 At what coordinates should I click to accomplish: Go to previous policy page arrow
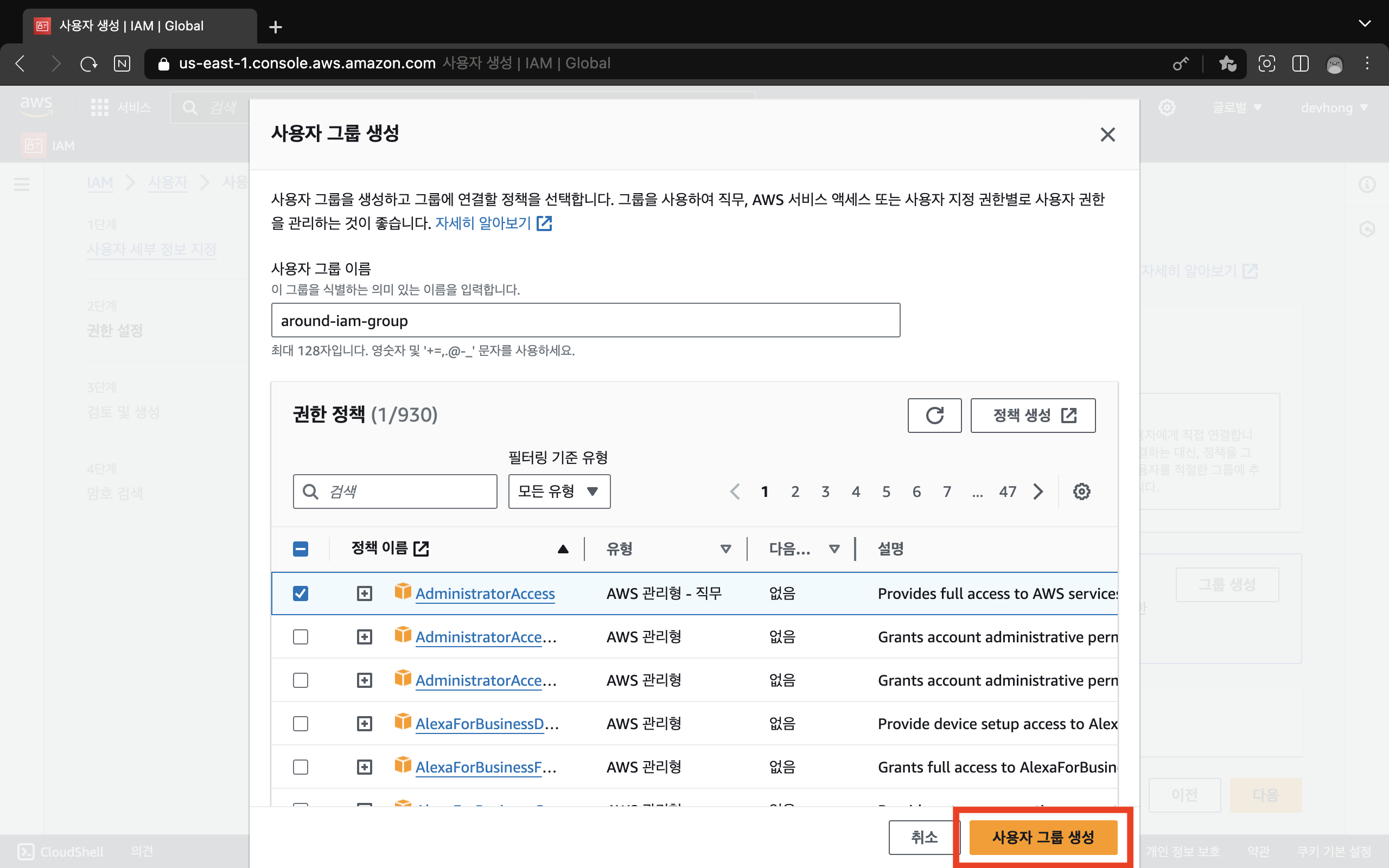tap(735, 492)
